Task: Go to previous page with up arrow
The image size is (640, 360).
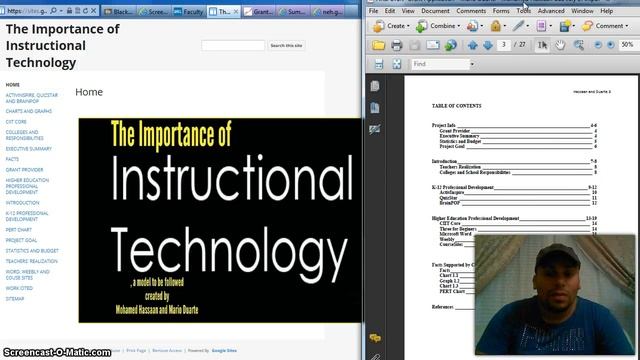Action: 473,45
